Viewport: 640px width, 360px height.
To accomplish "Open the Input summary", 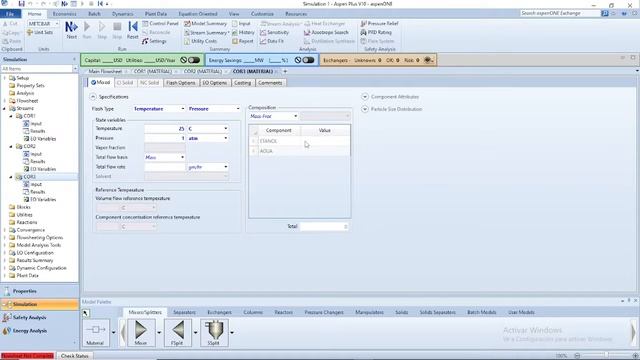I will click(241, 24).
